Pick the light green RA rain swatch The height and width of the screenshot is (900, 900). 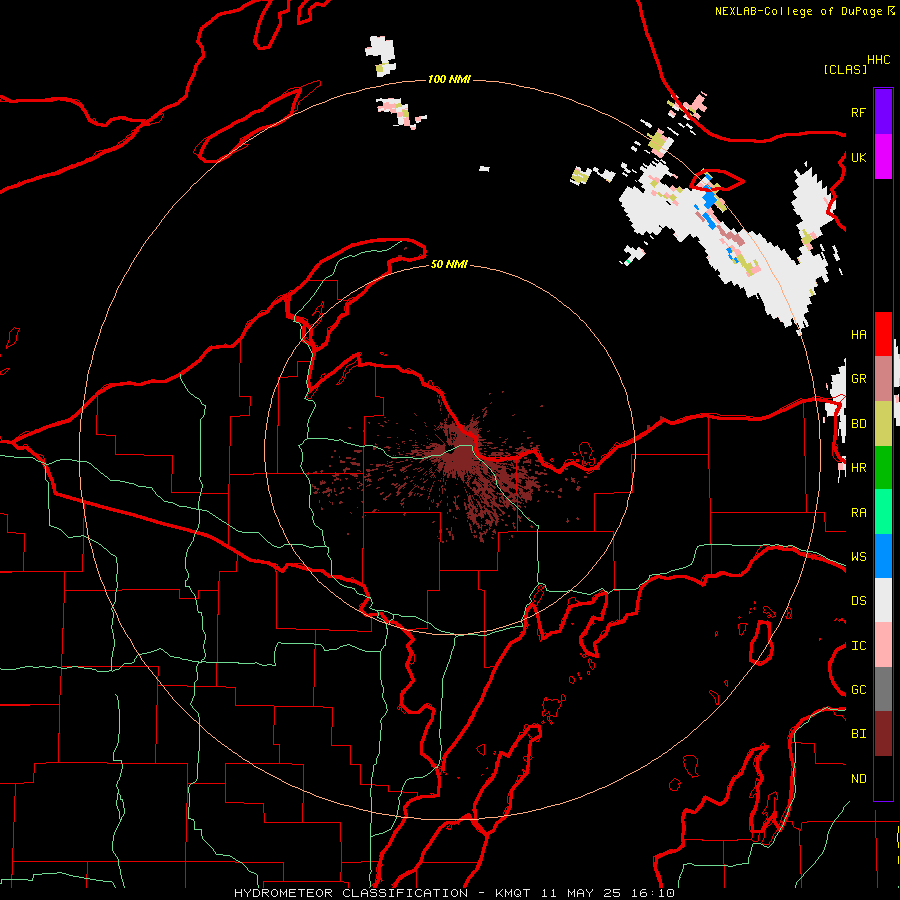point(883,512)
